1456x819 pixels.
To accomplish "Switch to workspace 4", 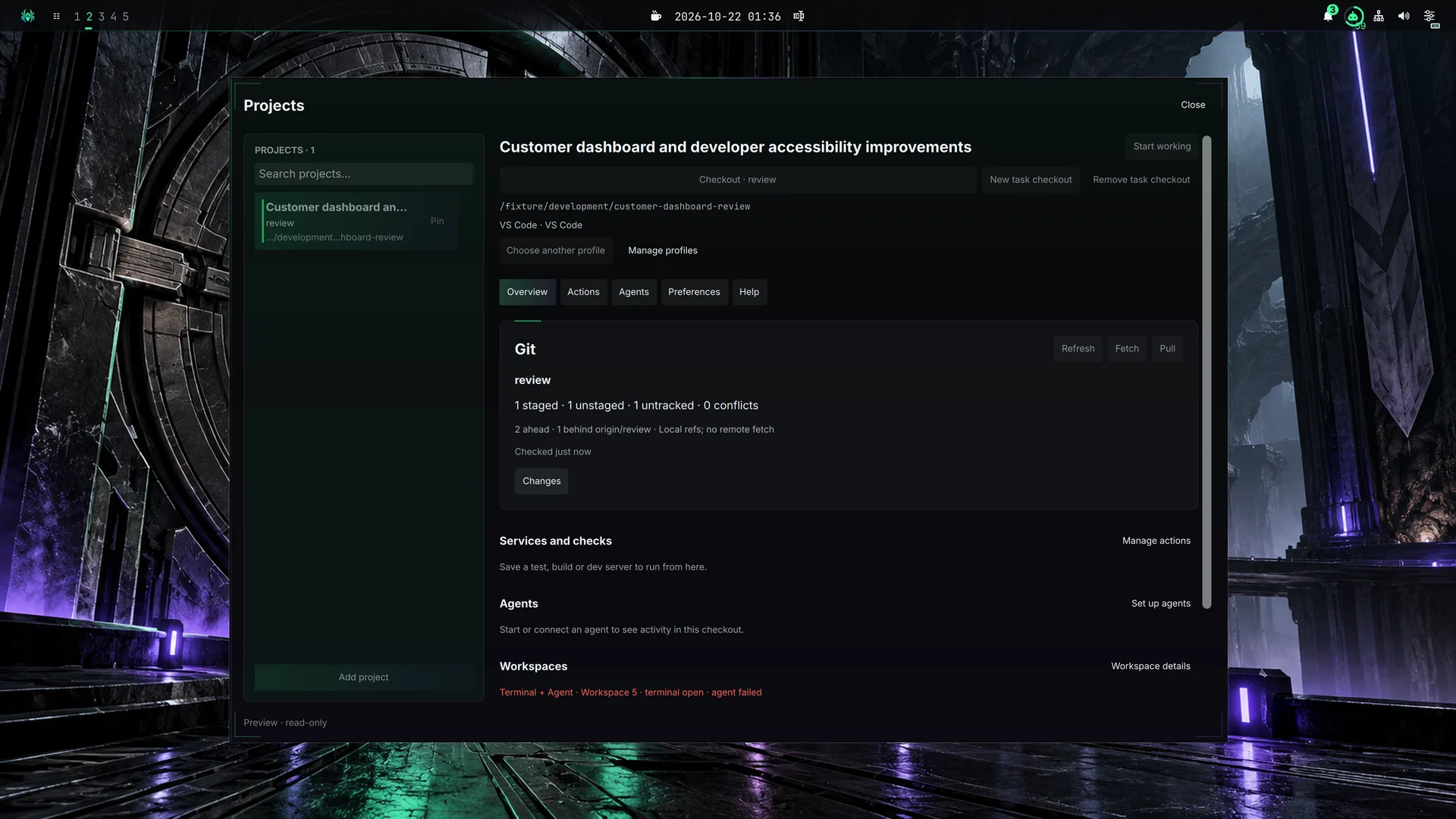I will click(113, 17).
